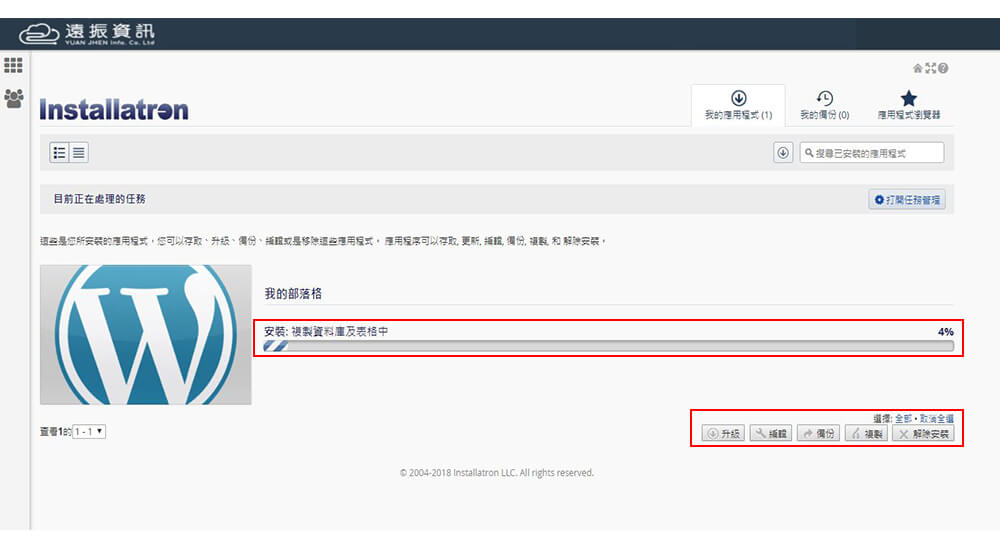Click the Installatron logo
Image resolution: width=1000 pixels, height=550 pixels.
pos(114,110)
